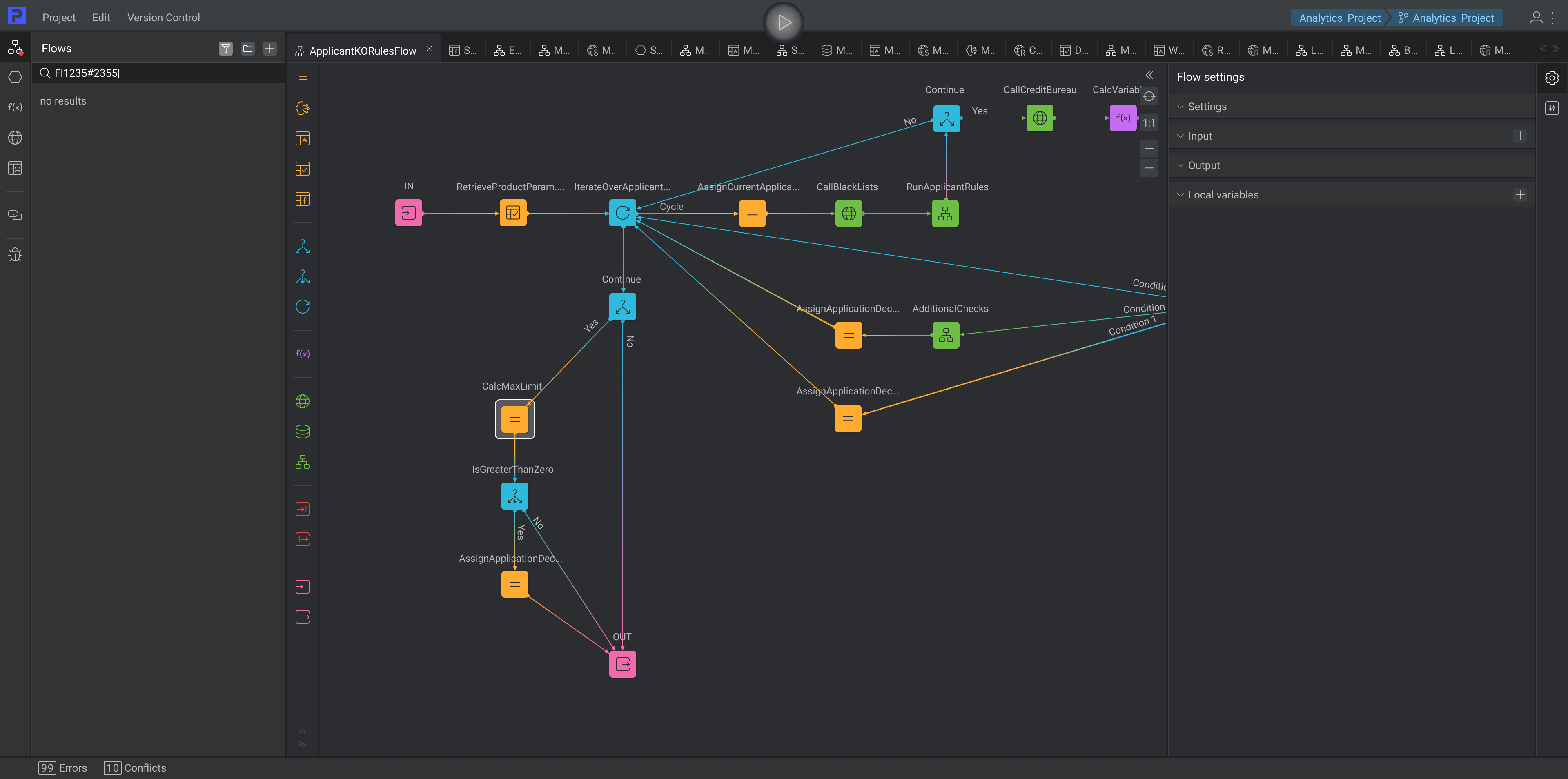Select the assignment node tool in palette
The image size is (1568, 779).
click(x=303, y=78)
